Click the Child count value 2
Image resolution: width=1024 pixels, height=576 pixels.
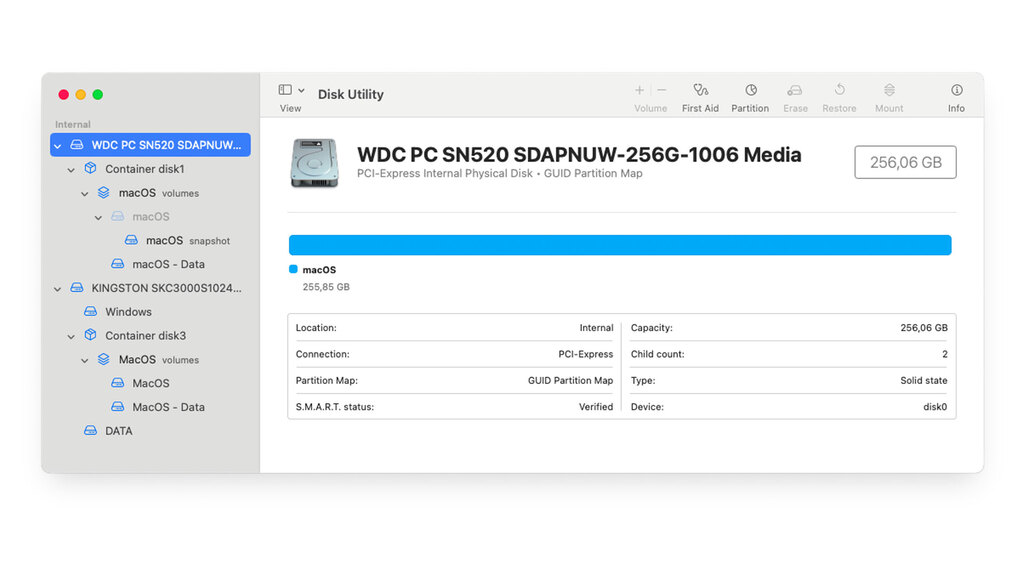click(x=944, y=354)
